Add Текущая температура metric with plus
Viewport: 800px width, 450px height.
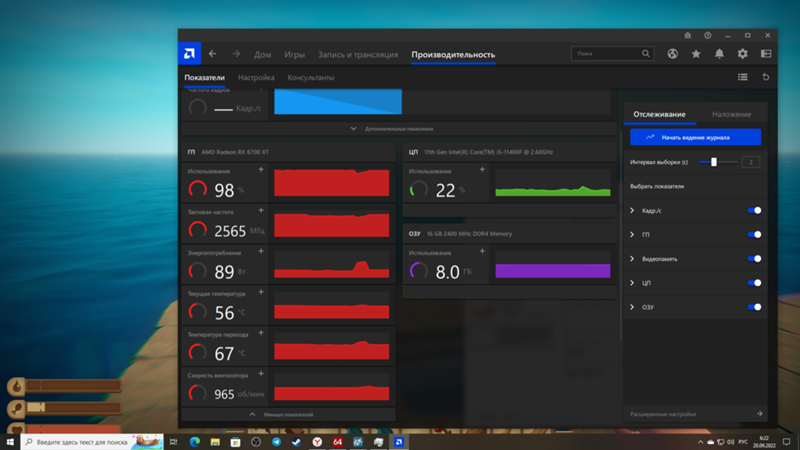point(261,292)
